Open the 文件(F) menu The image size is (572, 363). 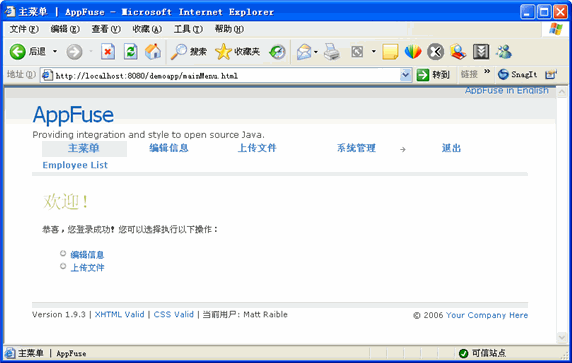click(x=24, y=29)
